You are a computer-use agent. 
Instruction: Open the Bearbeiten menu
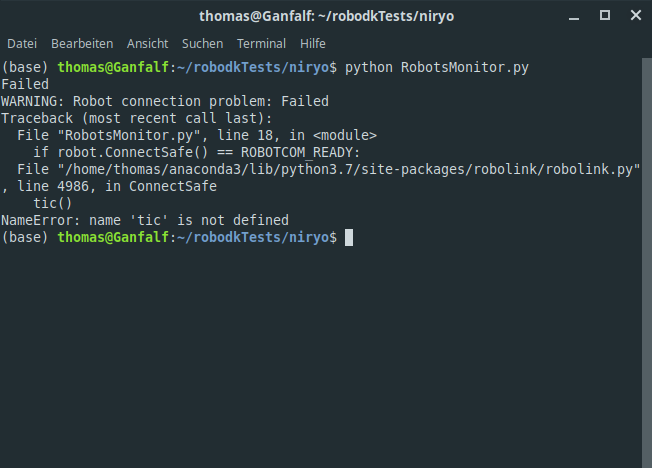(82, 44)
